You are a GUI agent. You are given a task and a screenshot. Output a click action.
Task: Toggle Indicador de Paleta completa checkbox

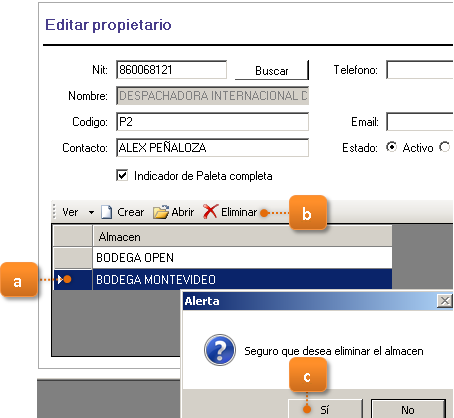point(122,175)
